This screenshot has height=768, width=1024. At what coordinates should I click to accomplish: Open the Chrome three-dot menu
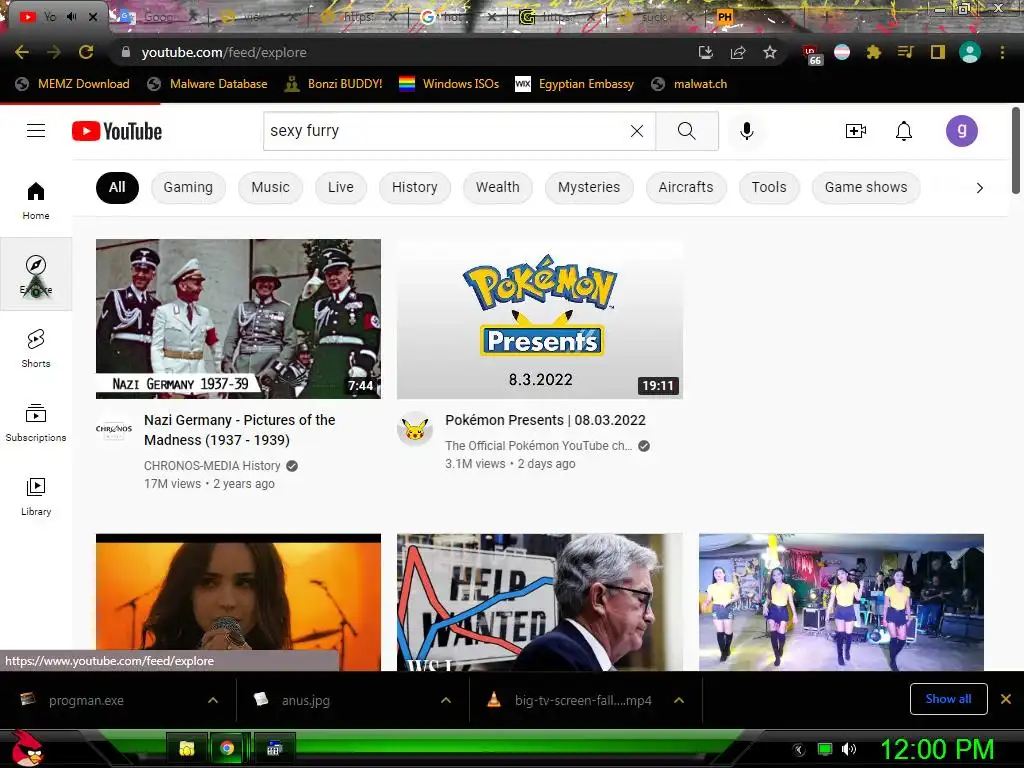[1002, 52]
